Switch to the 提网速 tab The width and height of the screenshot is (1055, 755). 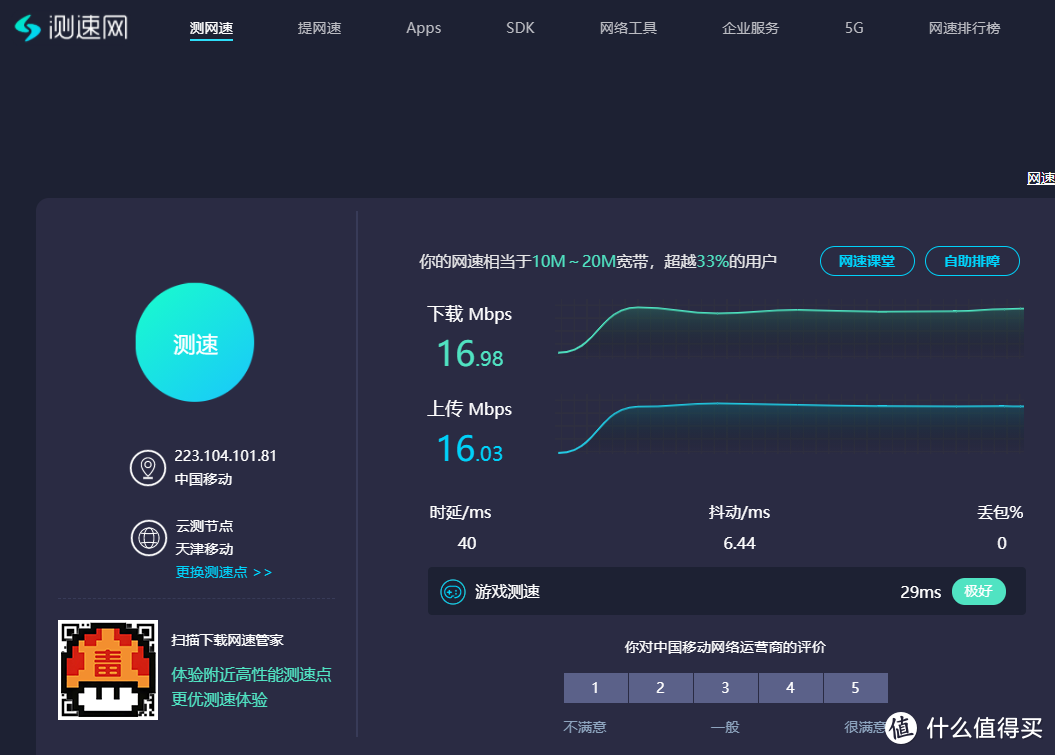(x=319, y=28)
